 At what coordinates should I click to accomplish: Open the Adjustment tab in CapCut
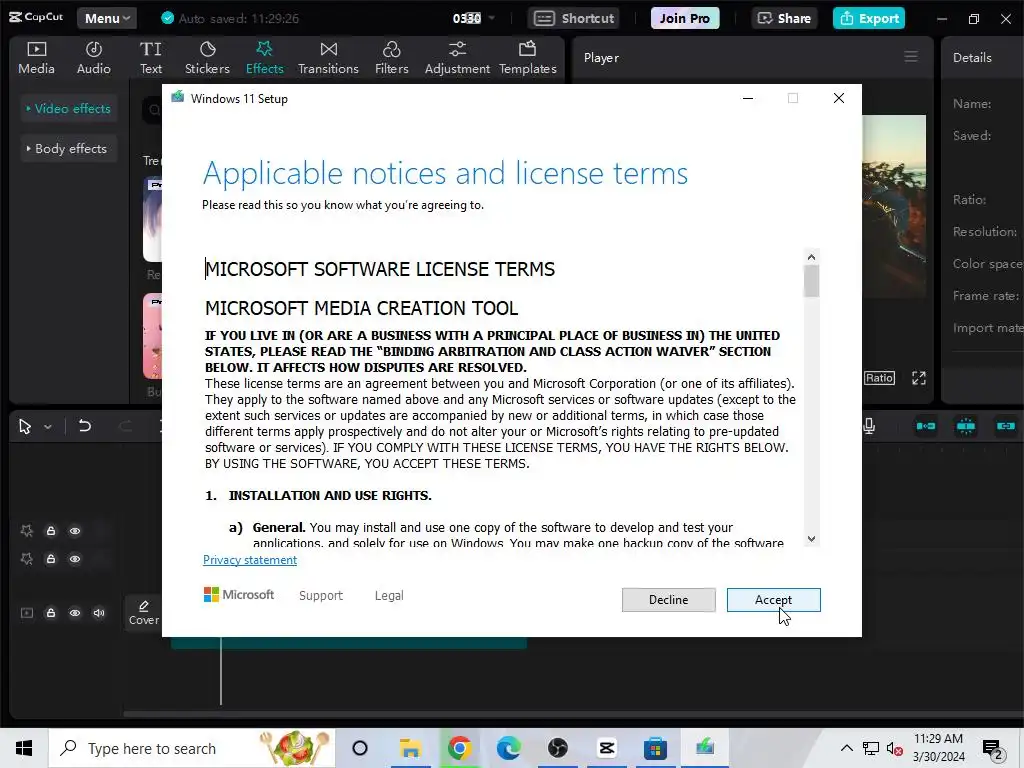457,58
